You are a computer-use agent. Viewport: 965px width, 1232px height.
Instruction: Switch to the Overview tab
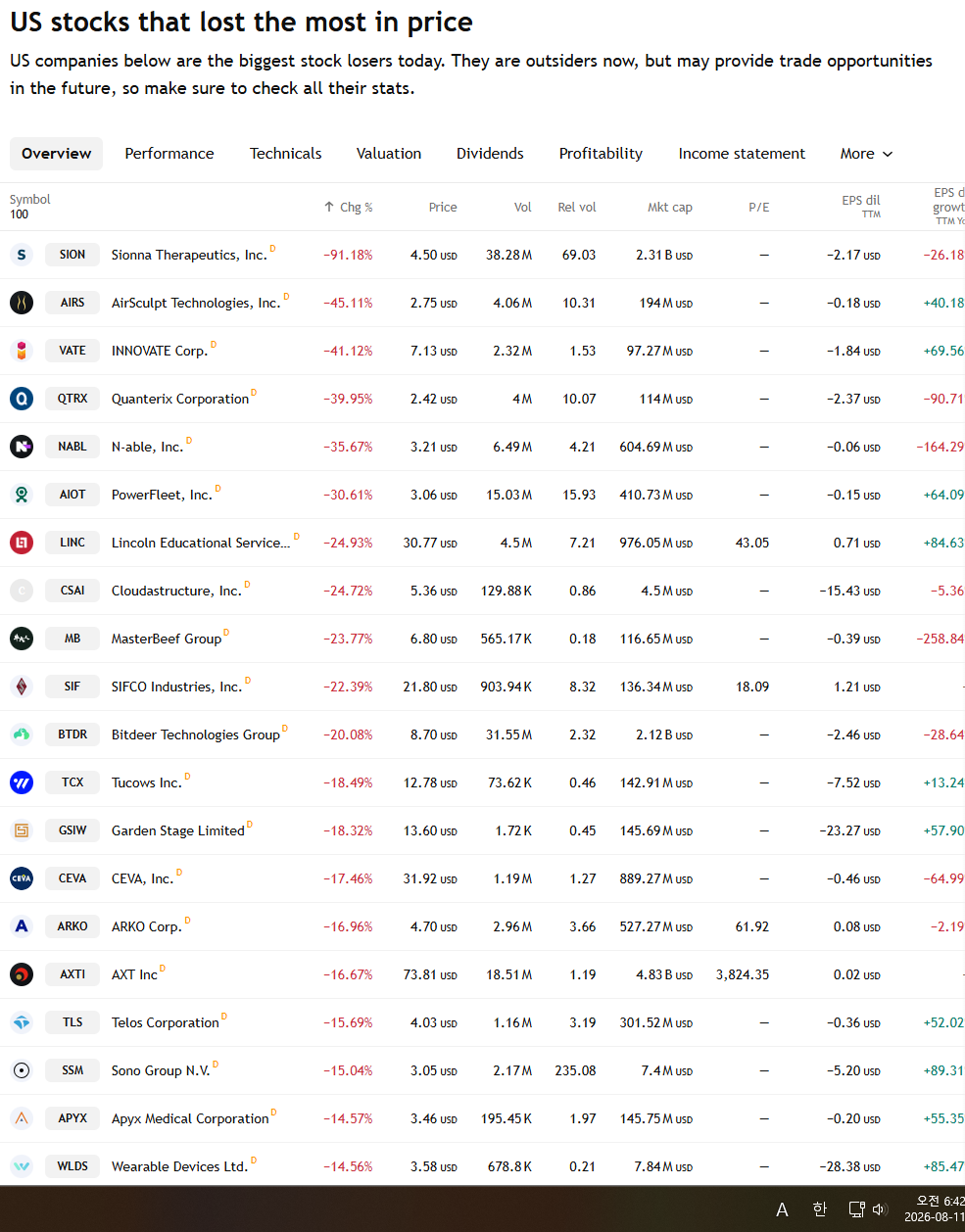(56, 154)
